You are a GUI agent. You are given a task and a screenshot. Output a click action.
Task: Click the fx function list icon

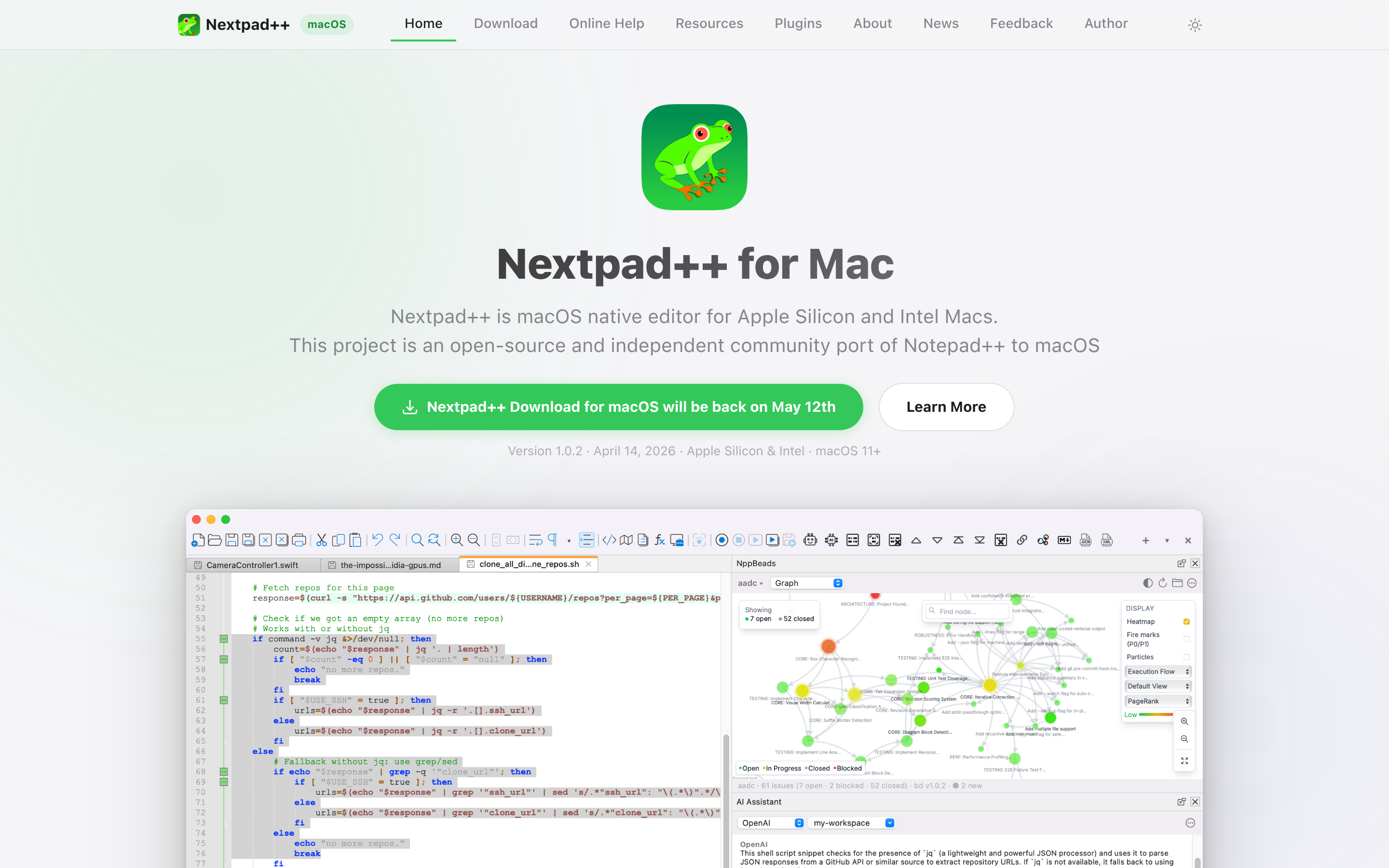pyautogui.click(x=660, y=540)
